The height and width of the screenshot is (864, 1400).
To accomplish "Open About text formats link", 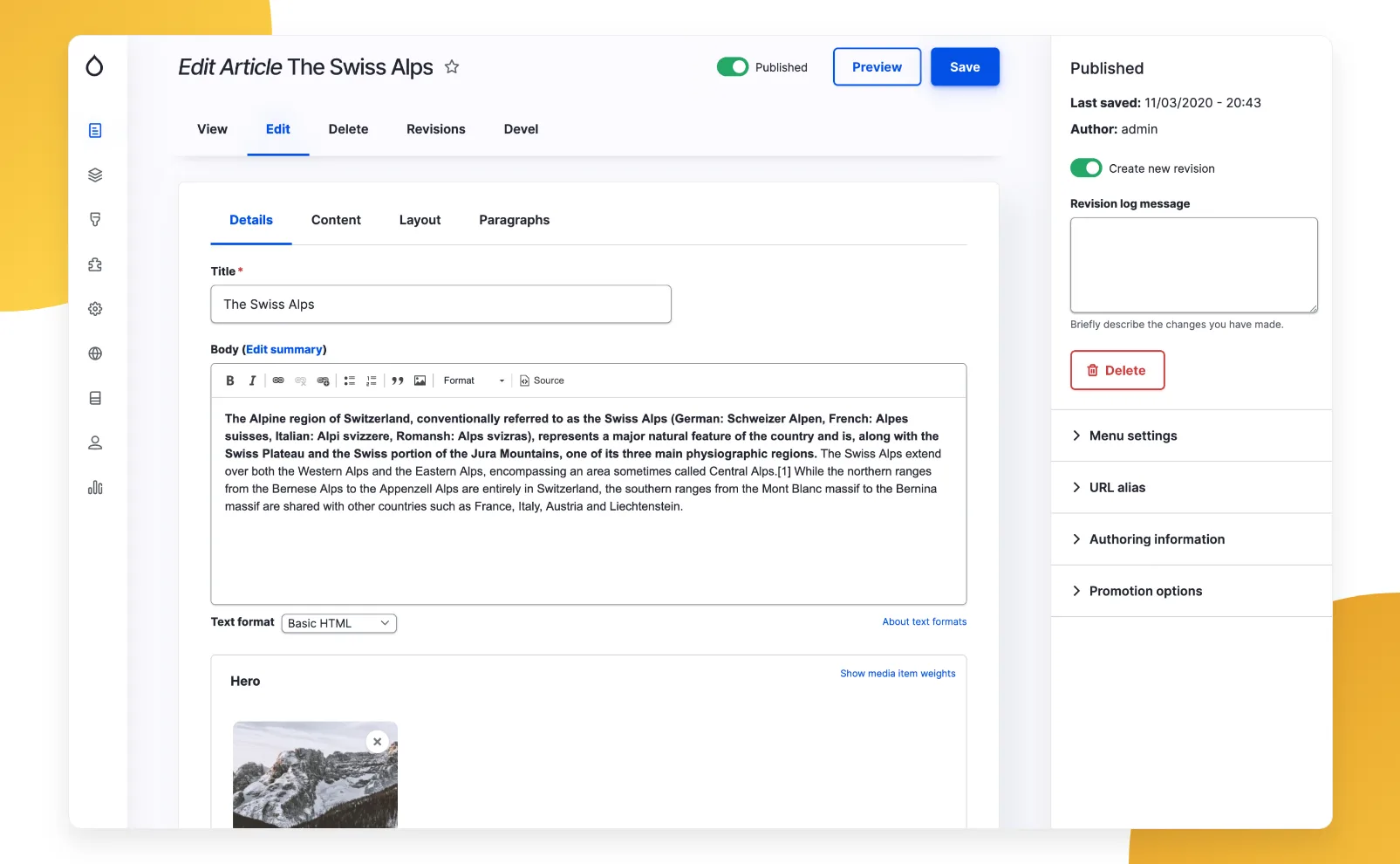I will [925, 621].
